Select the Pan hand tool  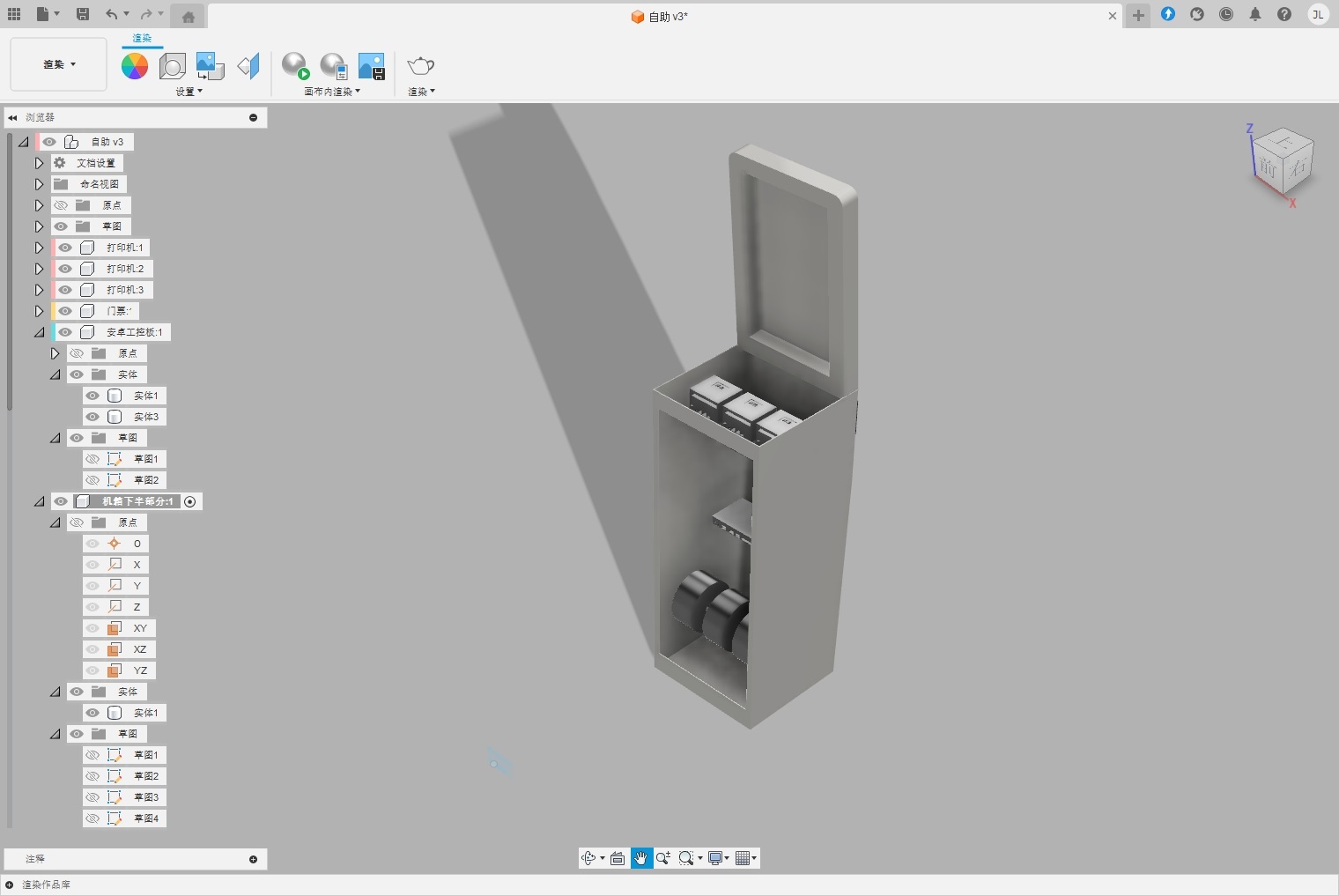pos(641,858)
